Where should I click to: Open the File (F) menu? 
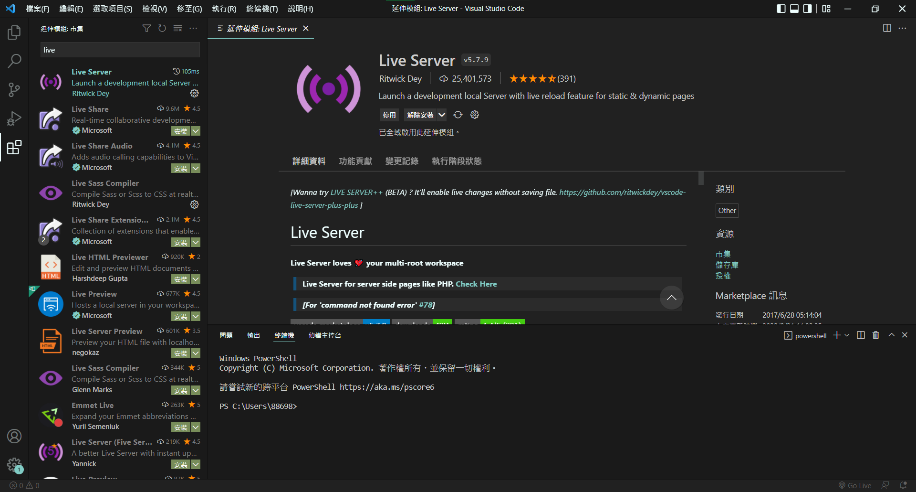[37, 9]
